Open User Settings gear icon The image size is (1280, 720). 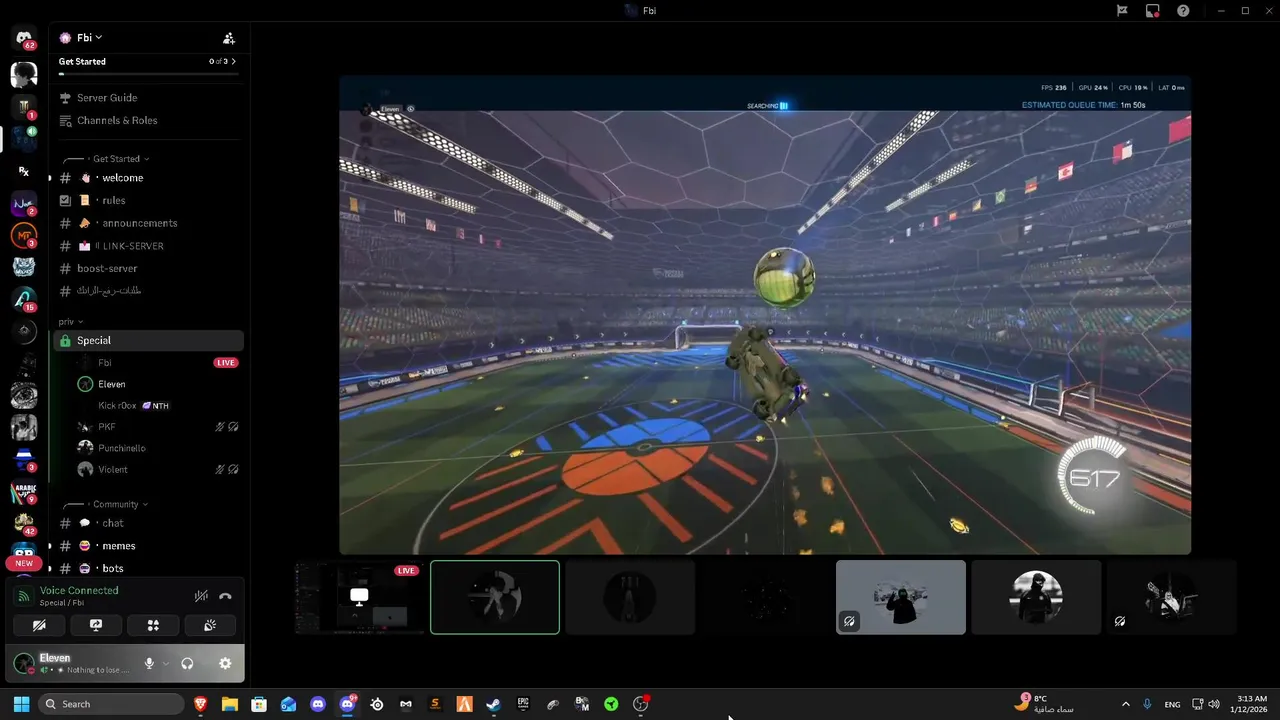pos(225,663)
